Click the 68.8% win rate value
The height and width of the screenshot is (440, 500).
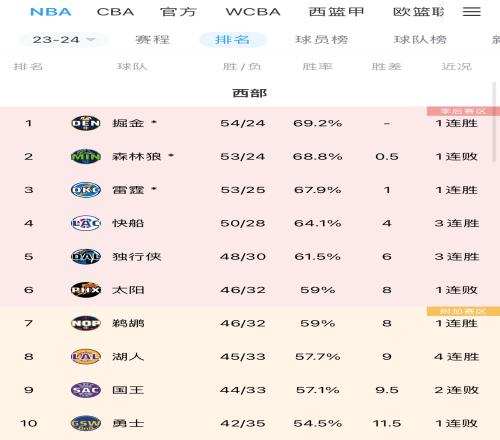(318, 156)
